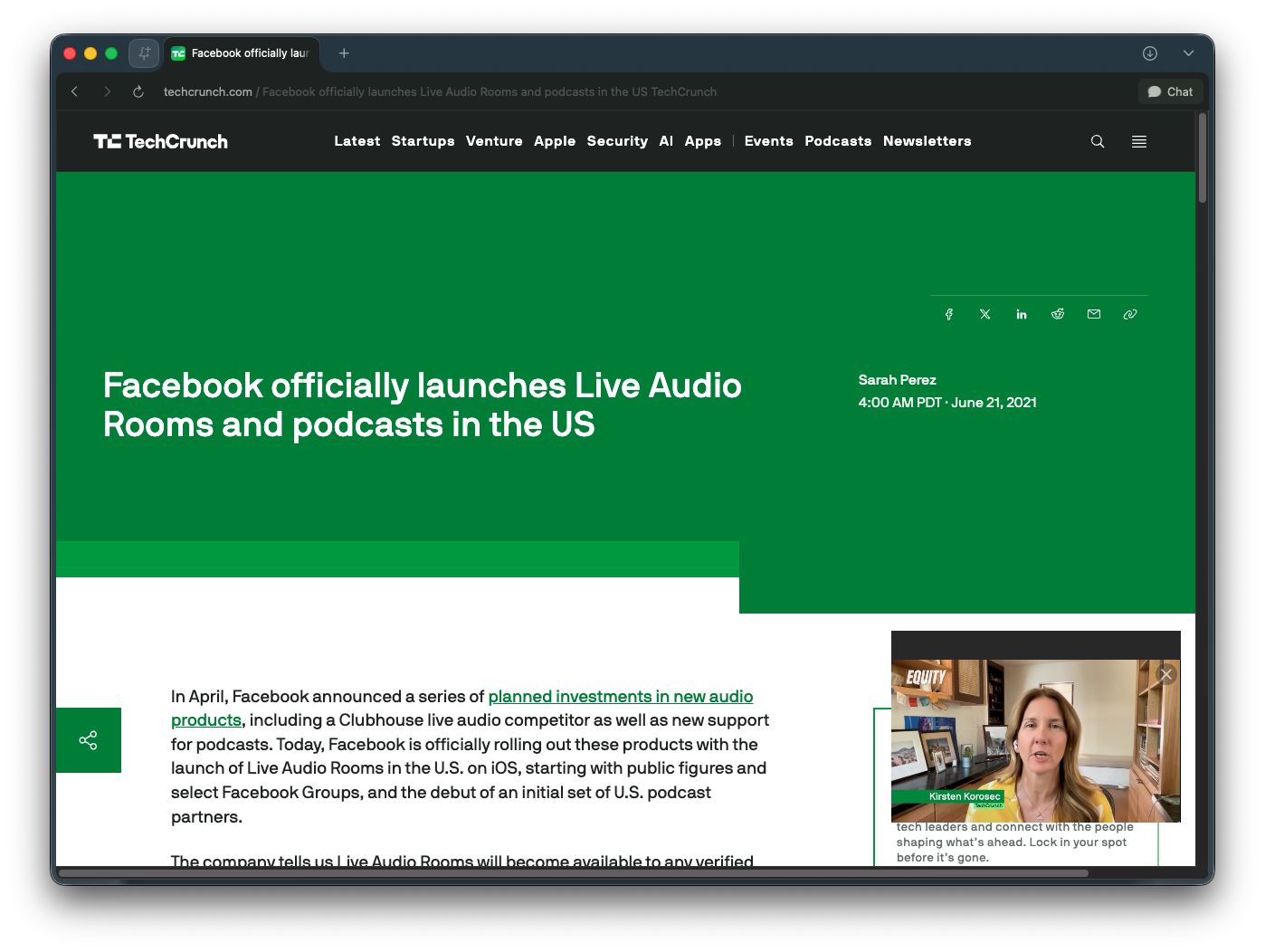Open the Events nav link
This screenshot has width=1265, height=952.
(769, 141)
